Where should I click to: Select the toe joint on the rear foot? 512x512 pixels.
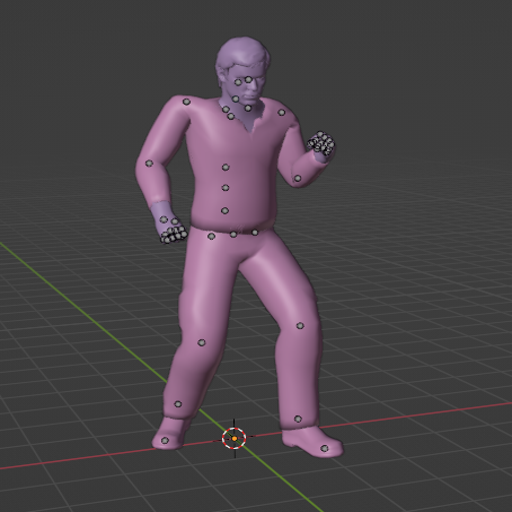(x=165, y=441)
